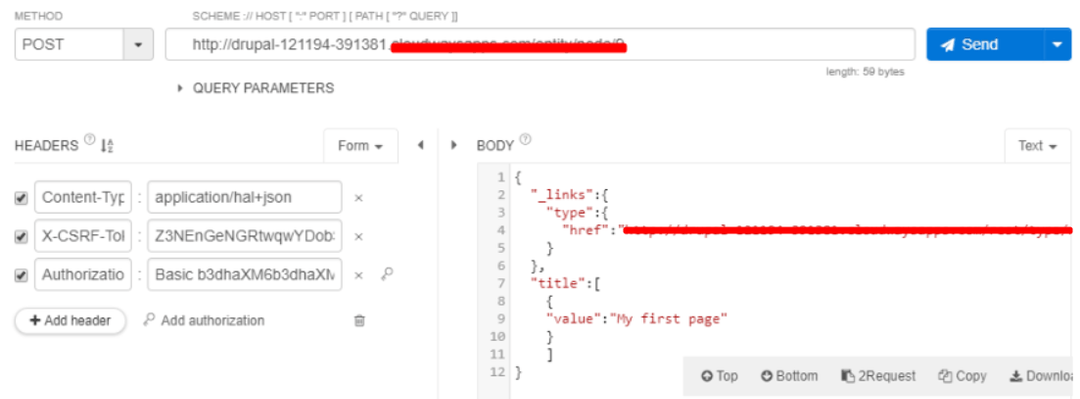1080x399 pixels.
Task: Open the Send button dropdown arrow
Action: [1057, 45]
